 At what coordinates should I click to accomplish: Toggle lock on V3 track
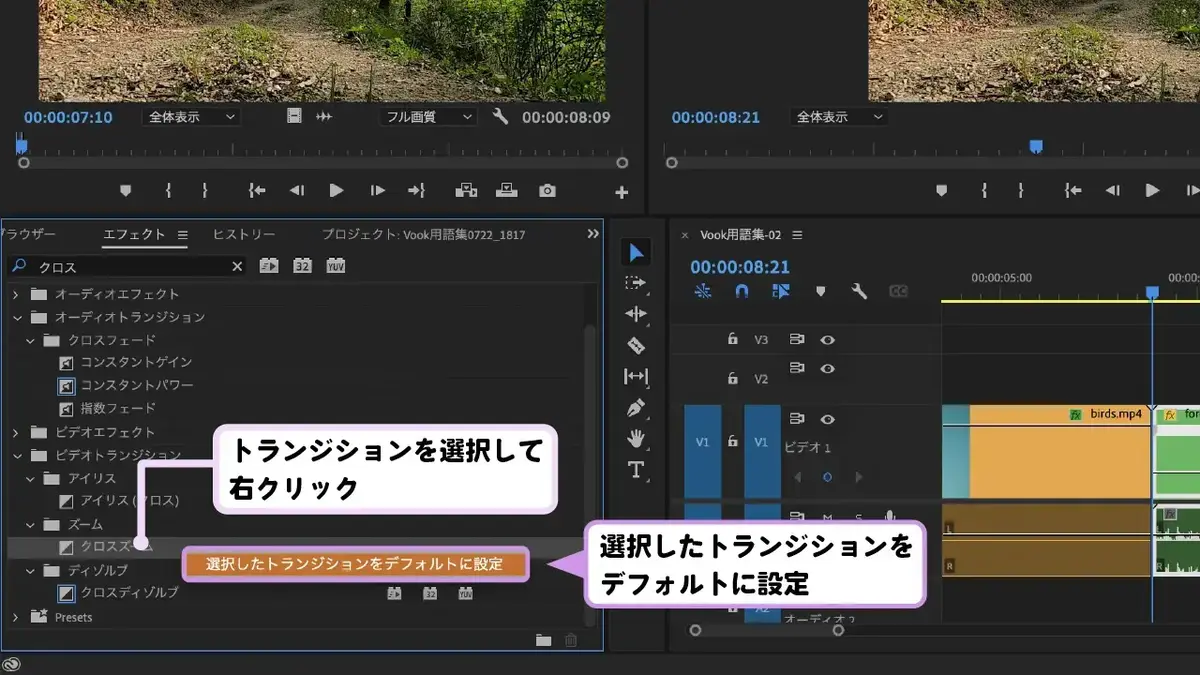click(733, 340)
